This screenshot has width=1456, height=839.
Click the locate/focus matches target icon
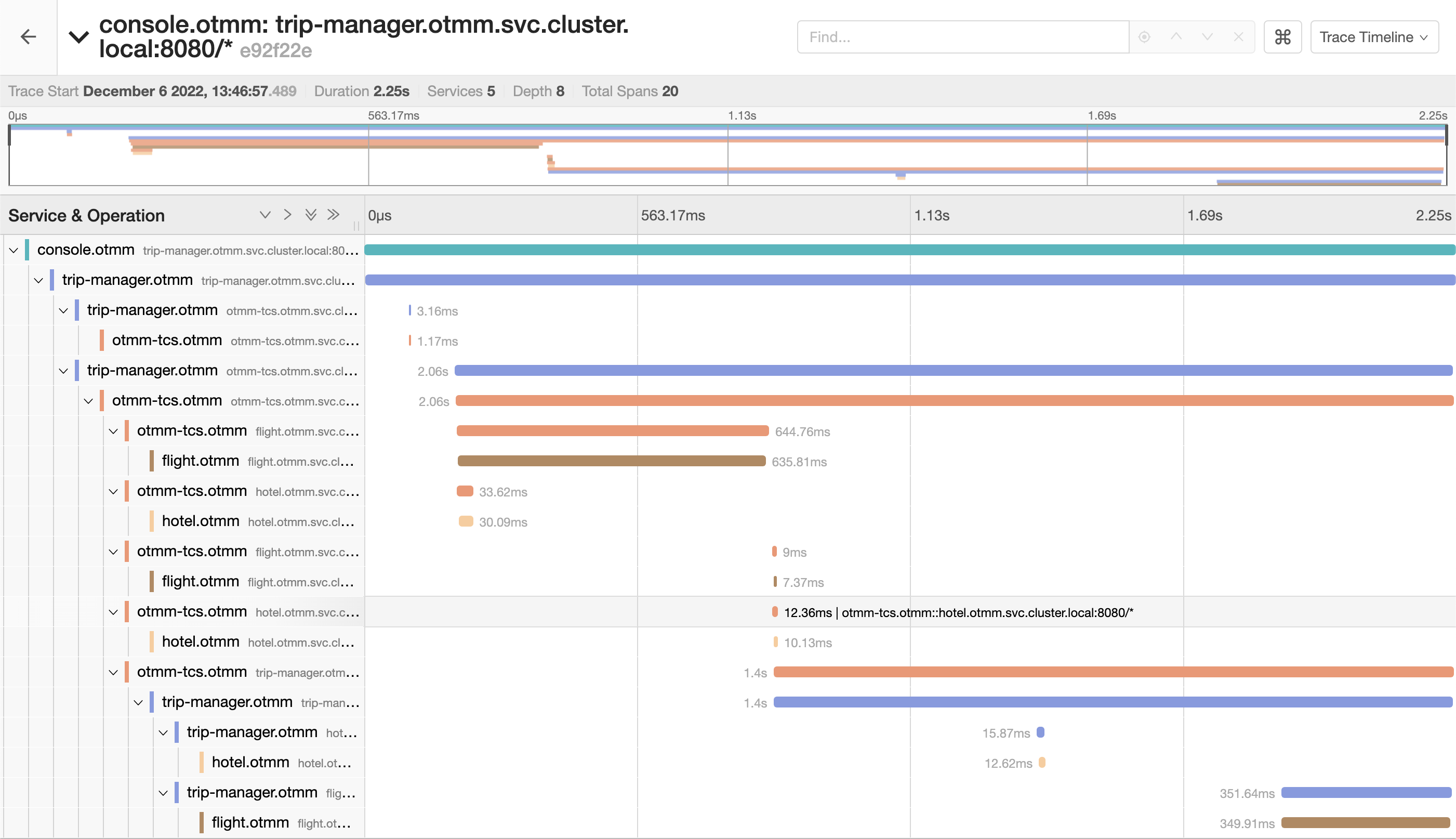coord(1144,37)
